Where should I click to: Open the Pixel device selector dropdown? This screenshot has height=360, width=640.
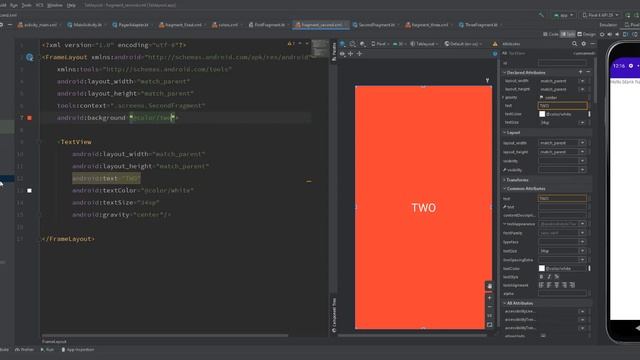click(x=600, y=15)
